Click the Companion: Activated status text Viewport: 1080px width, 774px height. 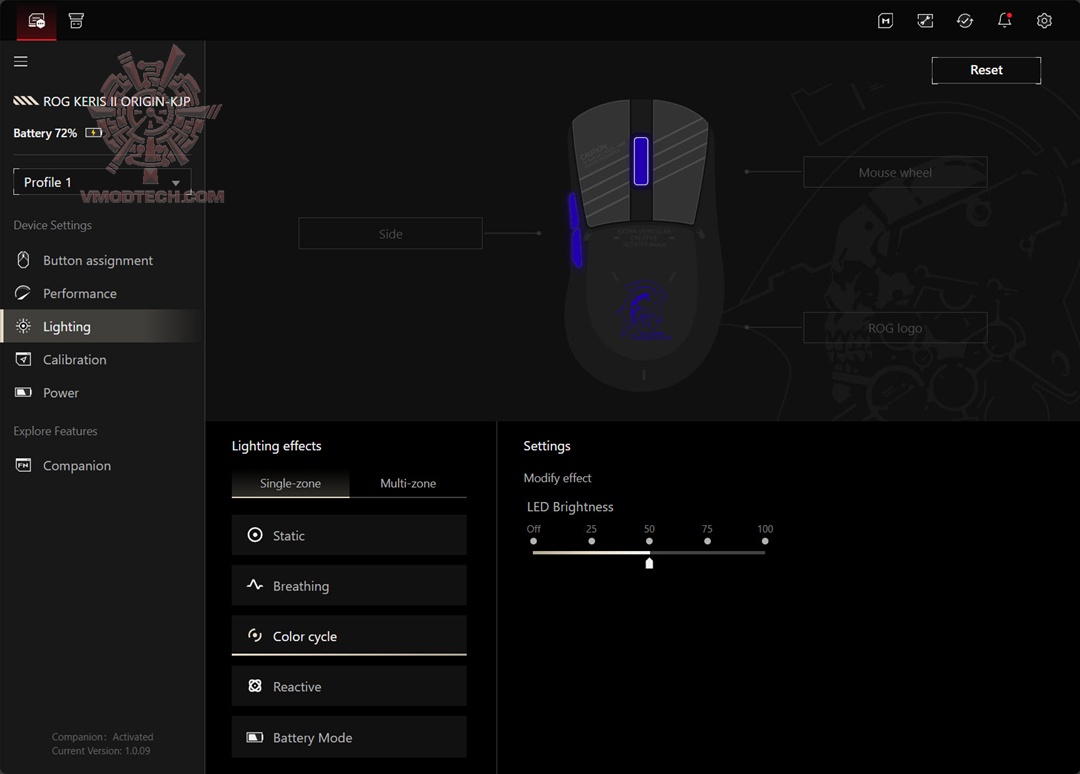(102, 737)
